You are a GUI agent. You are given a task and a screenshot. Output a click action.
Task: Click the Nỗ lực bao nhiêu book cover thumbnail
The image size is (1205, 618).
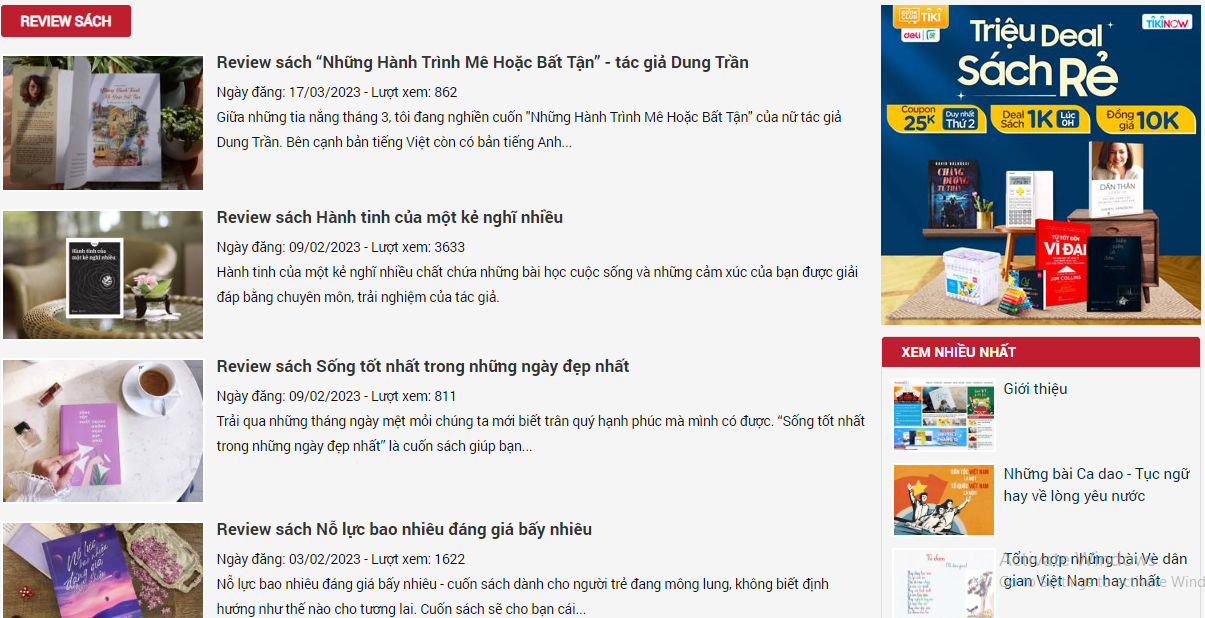(103, 570)
